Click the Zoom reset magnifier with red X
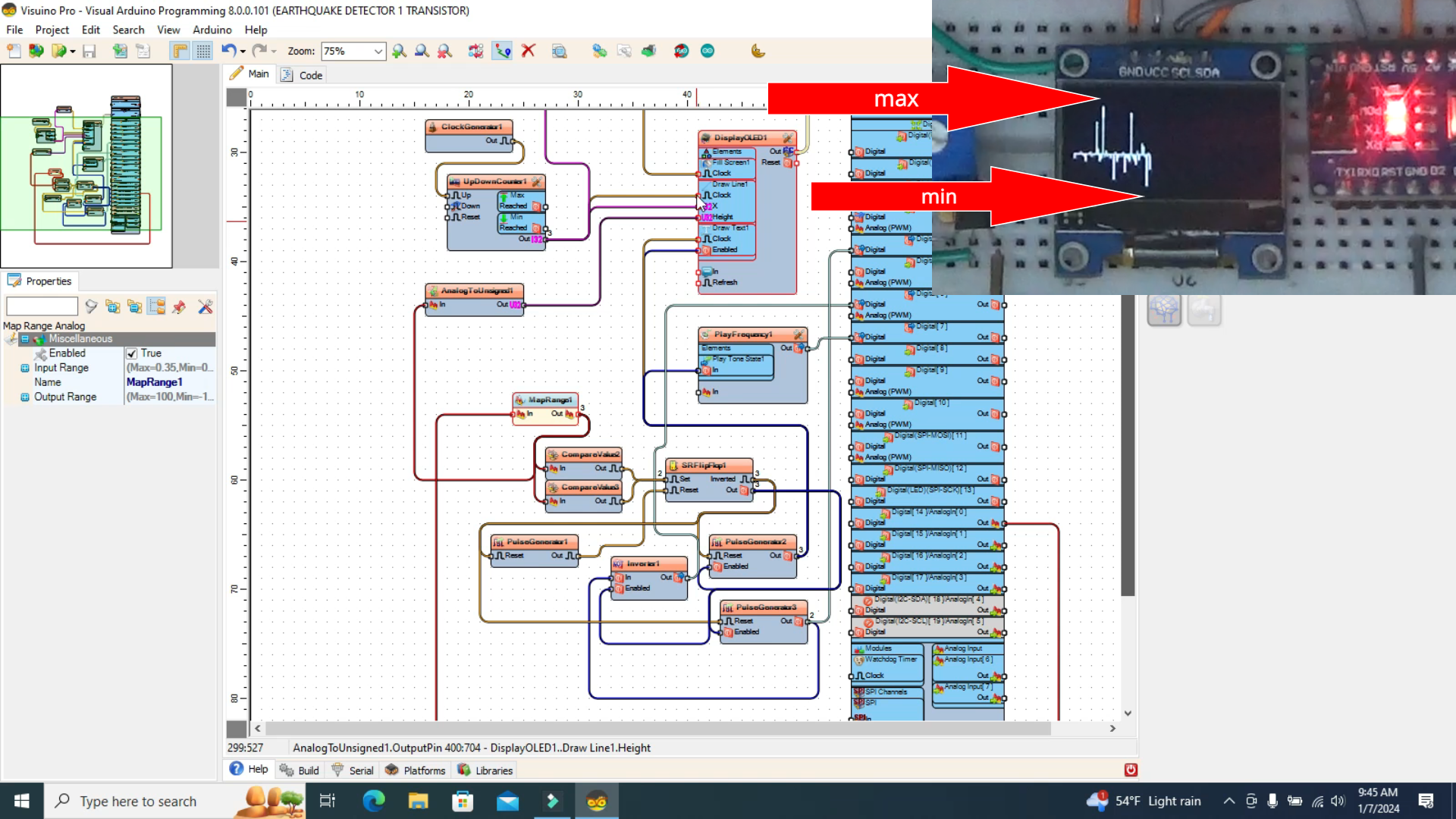This screenshot has width=1456, height=819. tap(444, 51)
